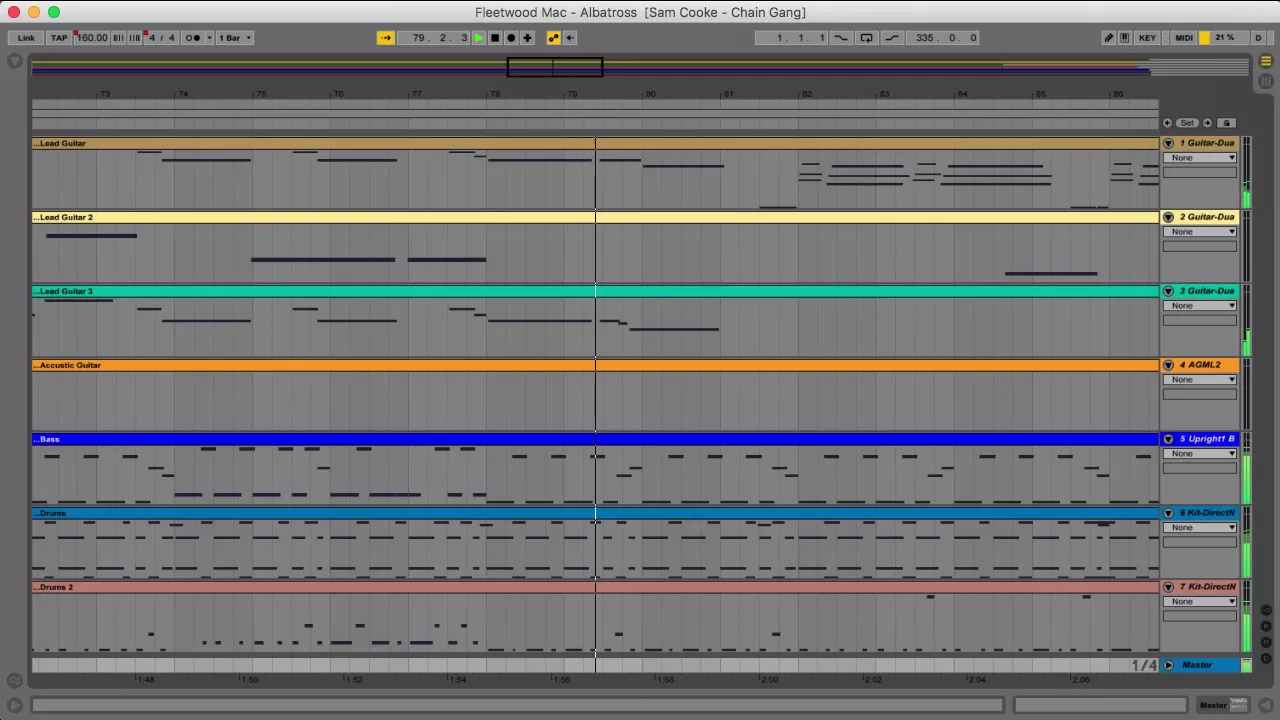Select arrangement position field 79. 2. 3
The image size is (1280, 720).
tap(433, 38)
